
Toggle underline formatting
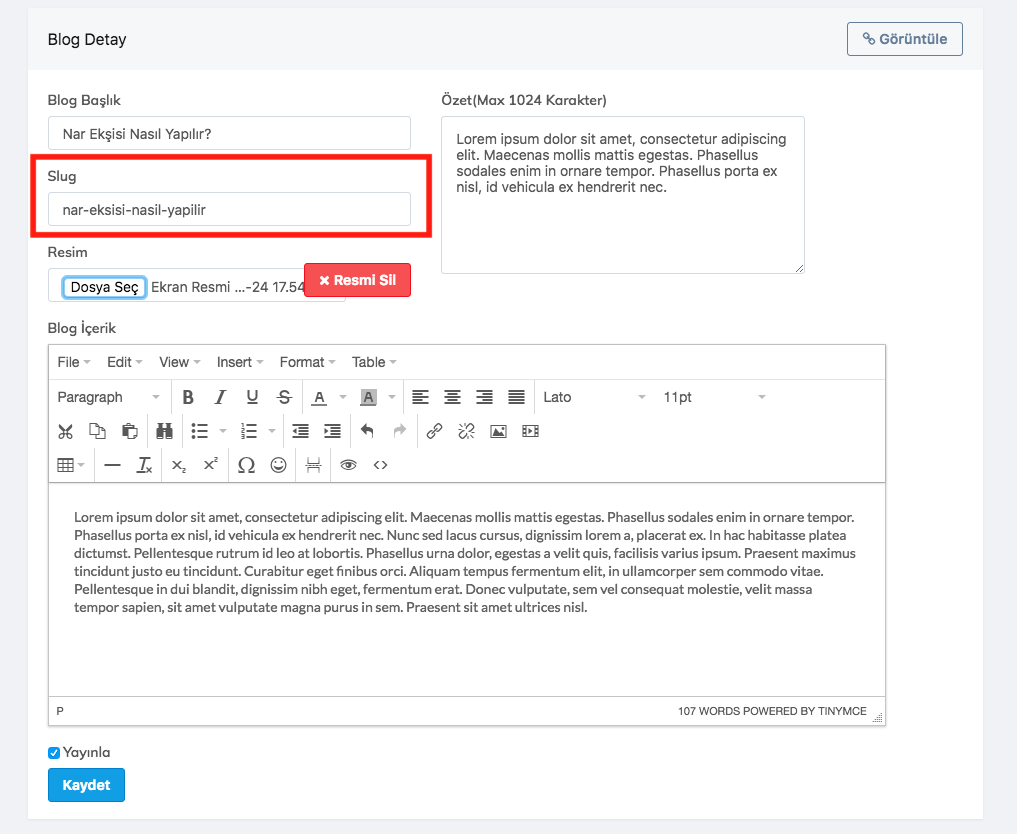(x=252, y=397)
